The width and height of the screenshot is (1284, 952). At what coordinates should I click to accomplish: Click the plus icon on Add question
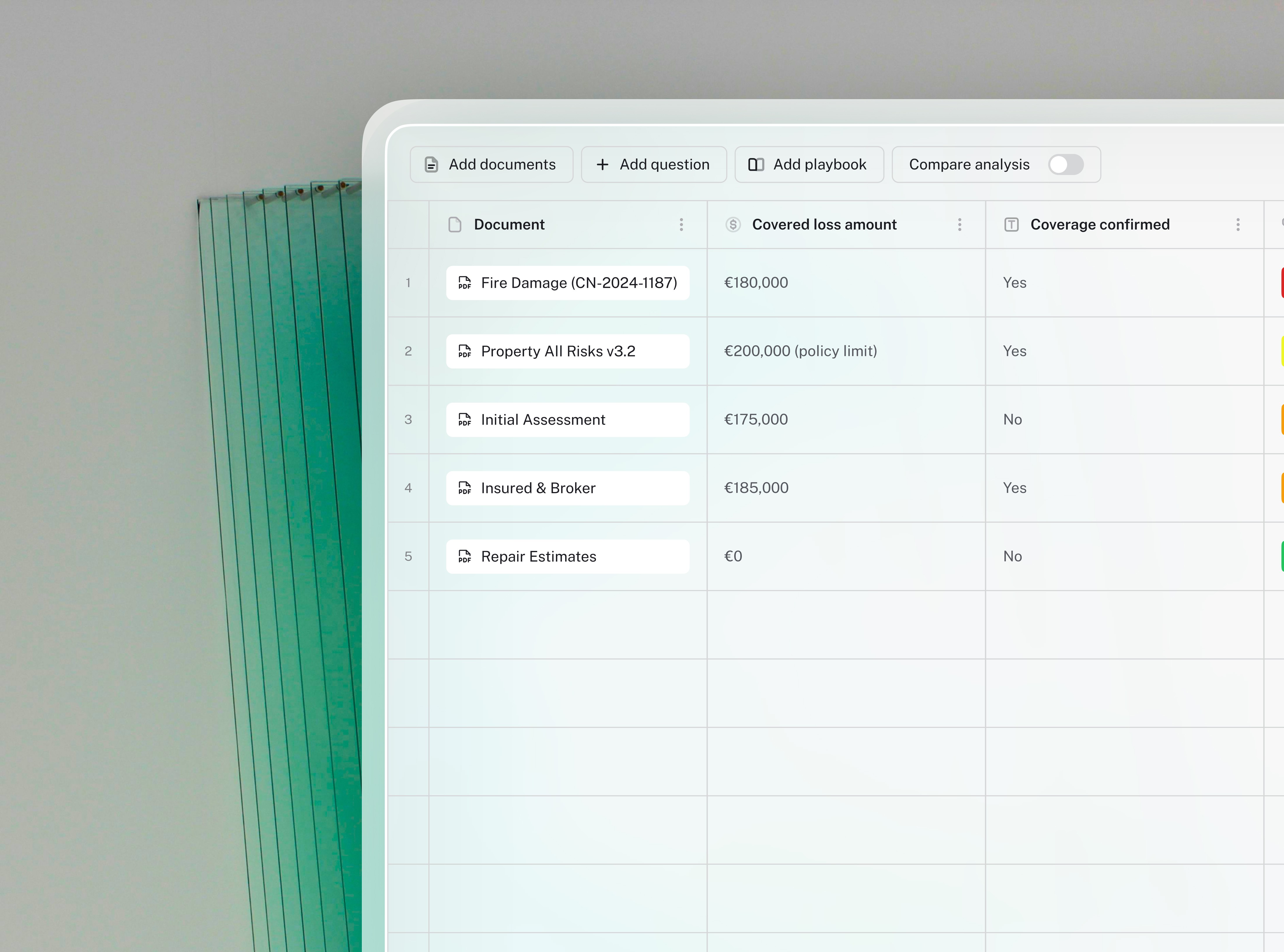pyautogui.click(x=603, y=165)
